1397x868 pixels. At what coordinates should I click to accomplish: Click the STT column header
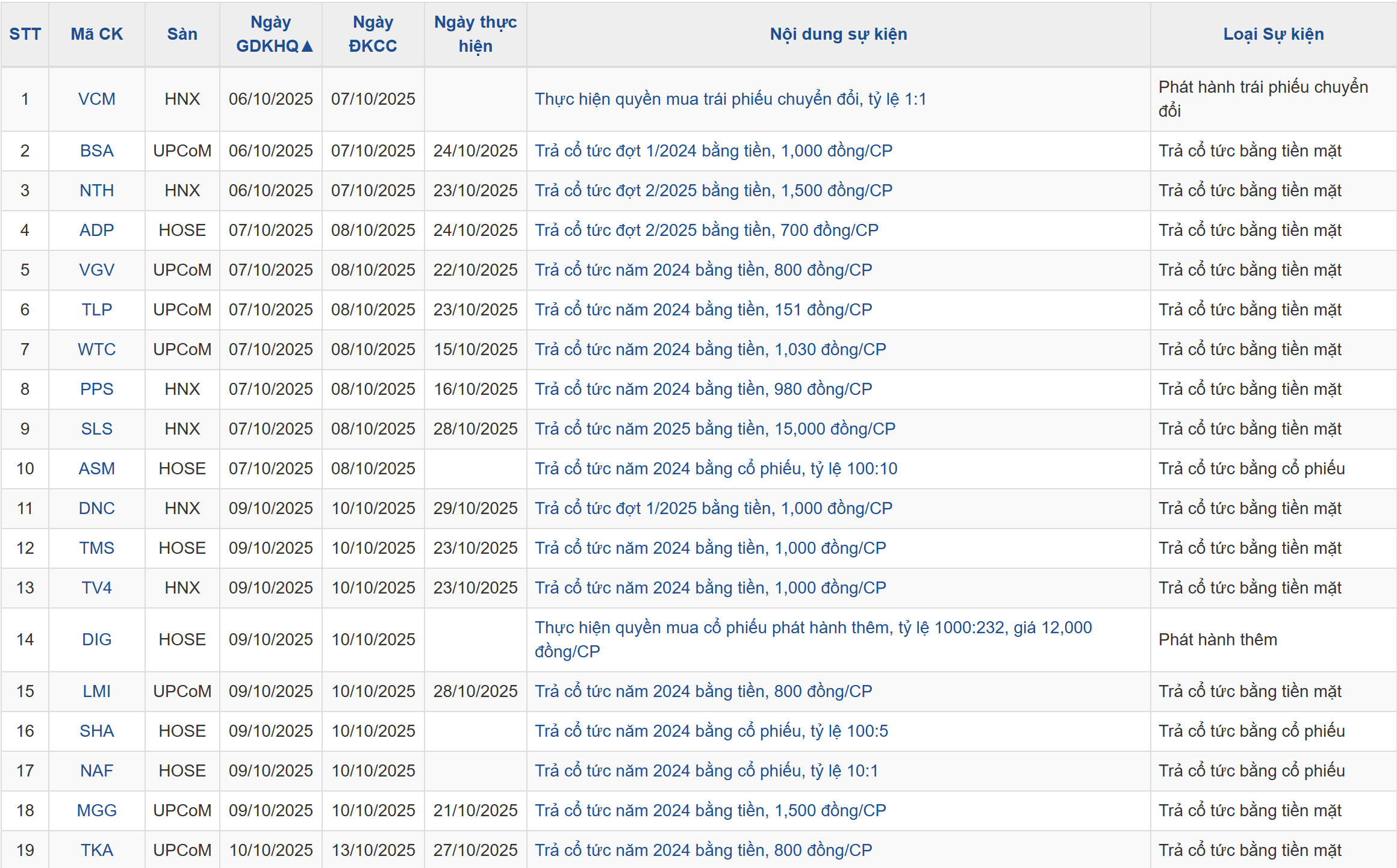coord(25,34)
